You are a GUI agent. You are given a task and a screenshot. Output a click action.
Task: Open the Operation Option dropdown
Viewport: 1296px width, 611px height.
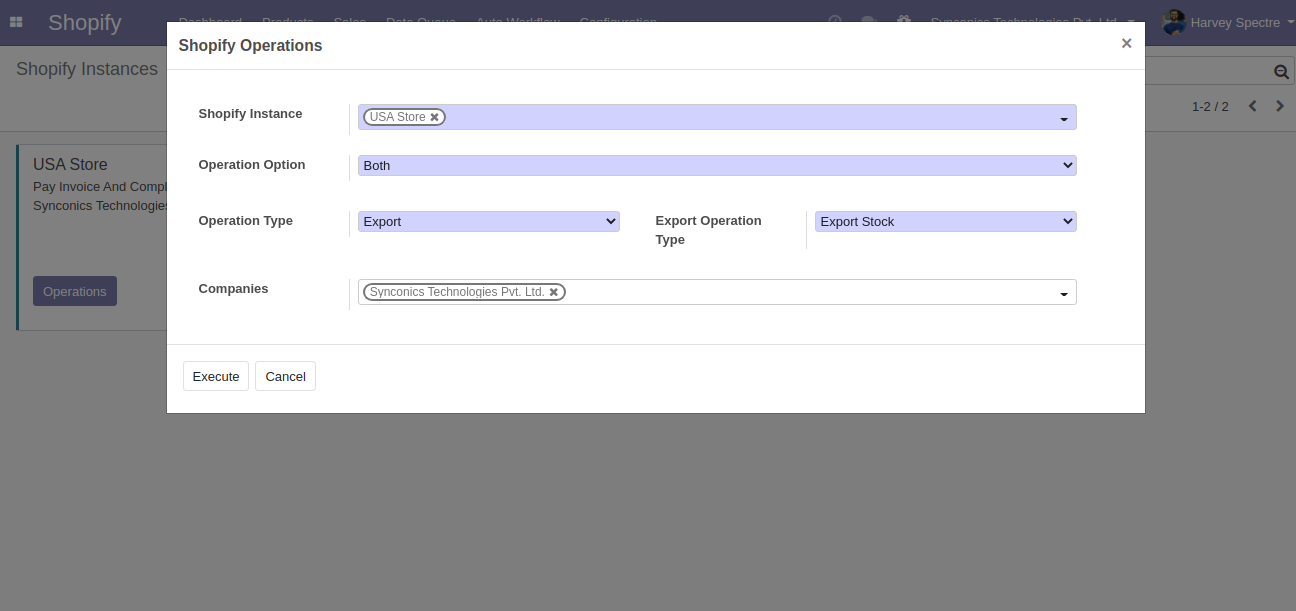click(716, 166)
